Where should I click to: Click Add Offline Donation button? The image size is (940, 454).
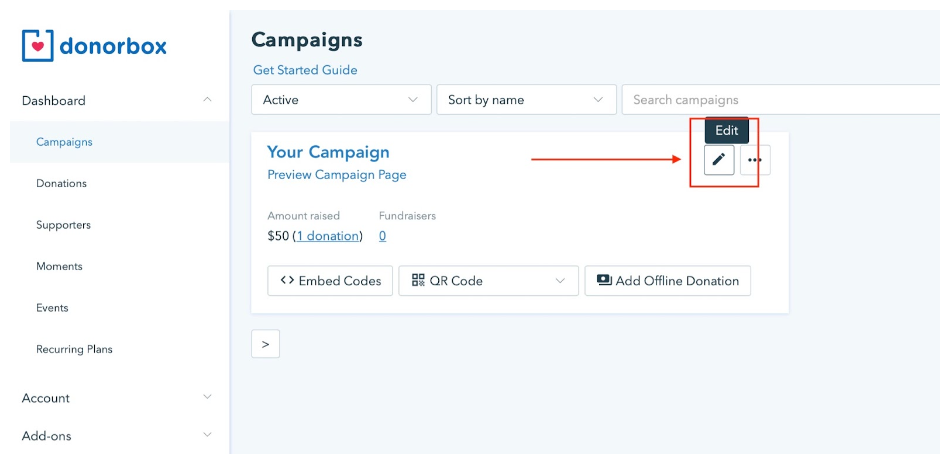point(667,281)
